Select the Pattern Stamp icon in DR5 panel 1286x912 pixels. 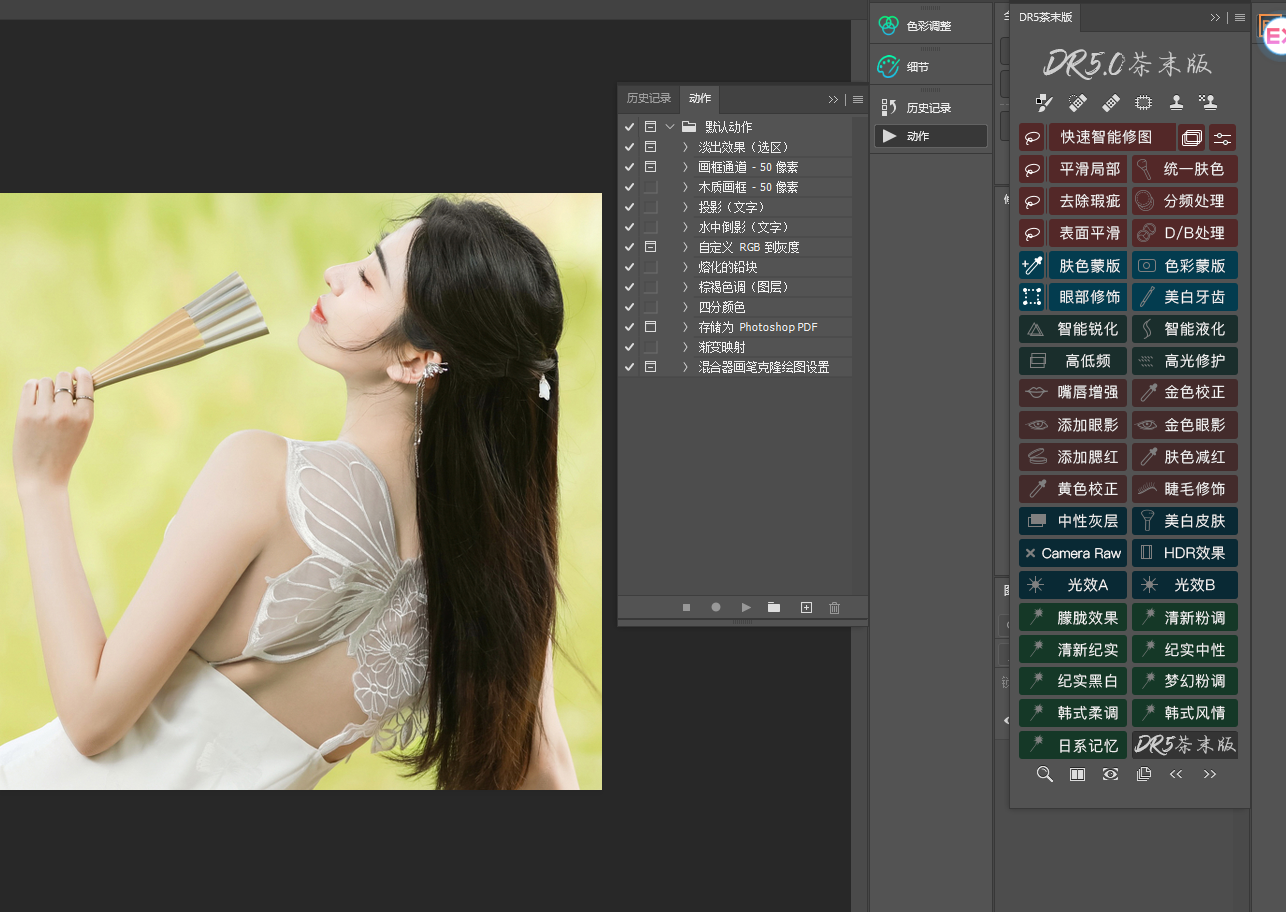tap(1208, 102)
